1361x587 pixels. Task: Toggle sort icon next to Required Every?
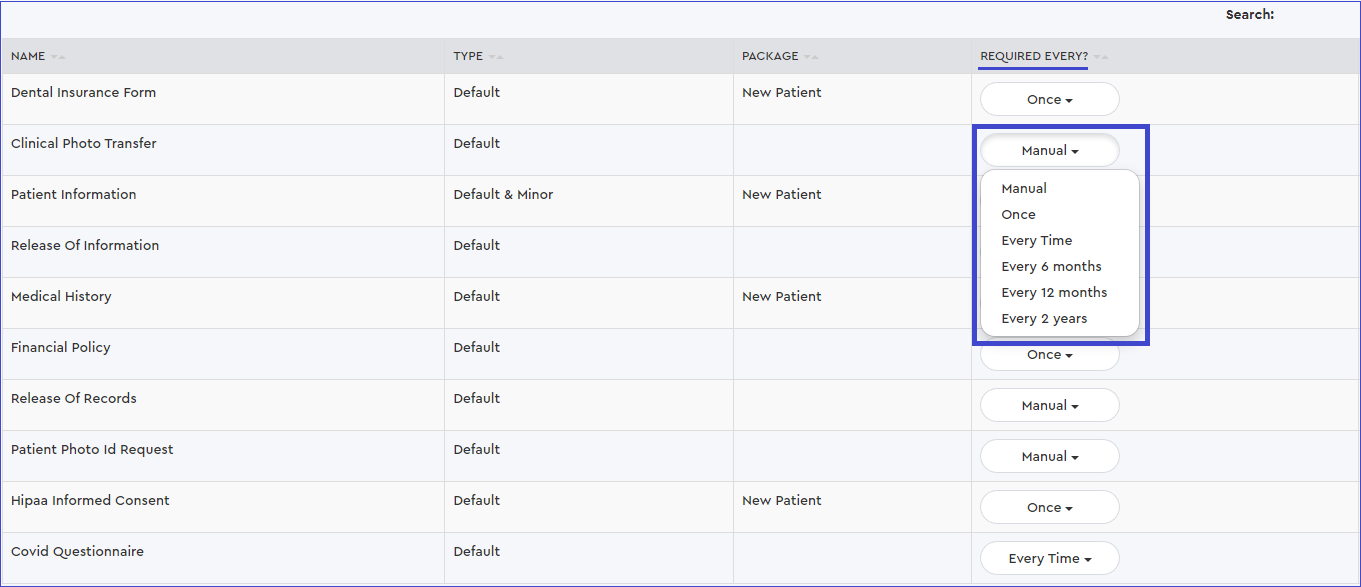(x=1101, y=57)
